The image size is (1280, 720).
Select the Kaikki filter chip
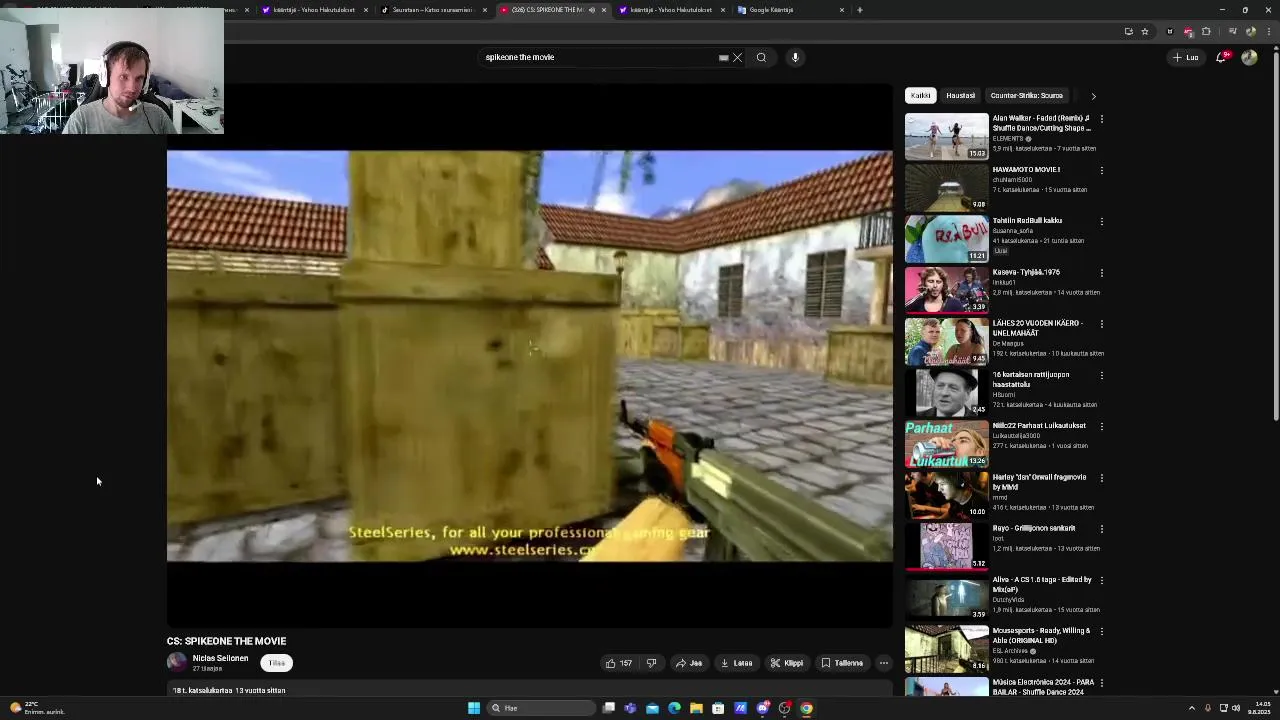point(920,96)
